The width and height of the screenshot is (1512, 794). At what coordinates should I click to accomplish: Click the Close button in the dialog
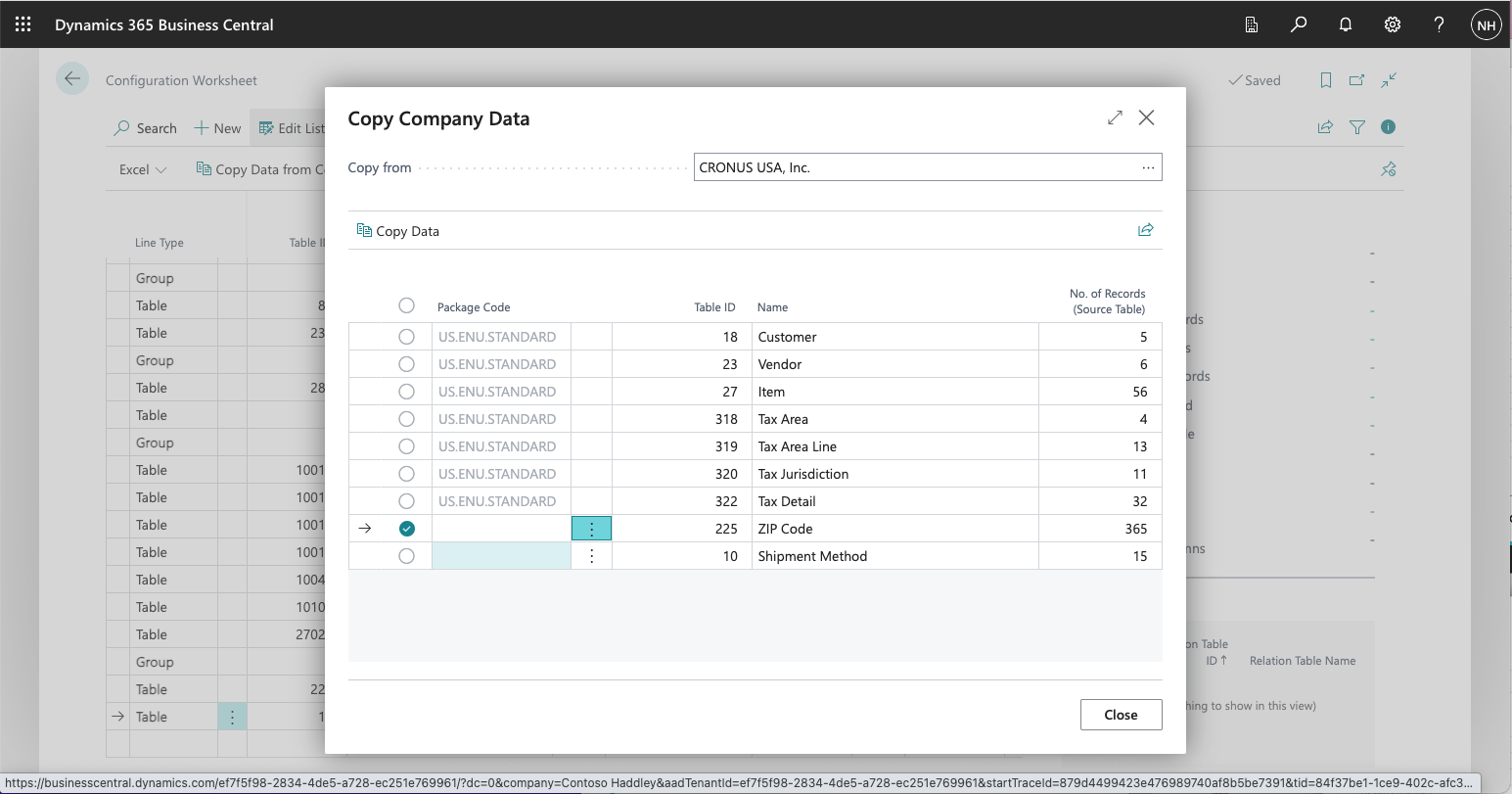click(1121, 715)
